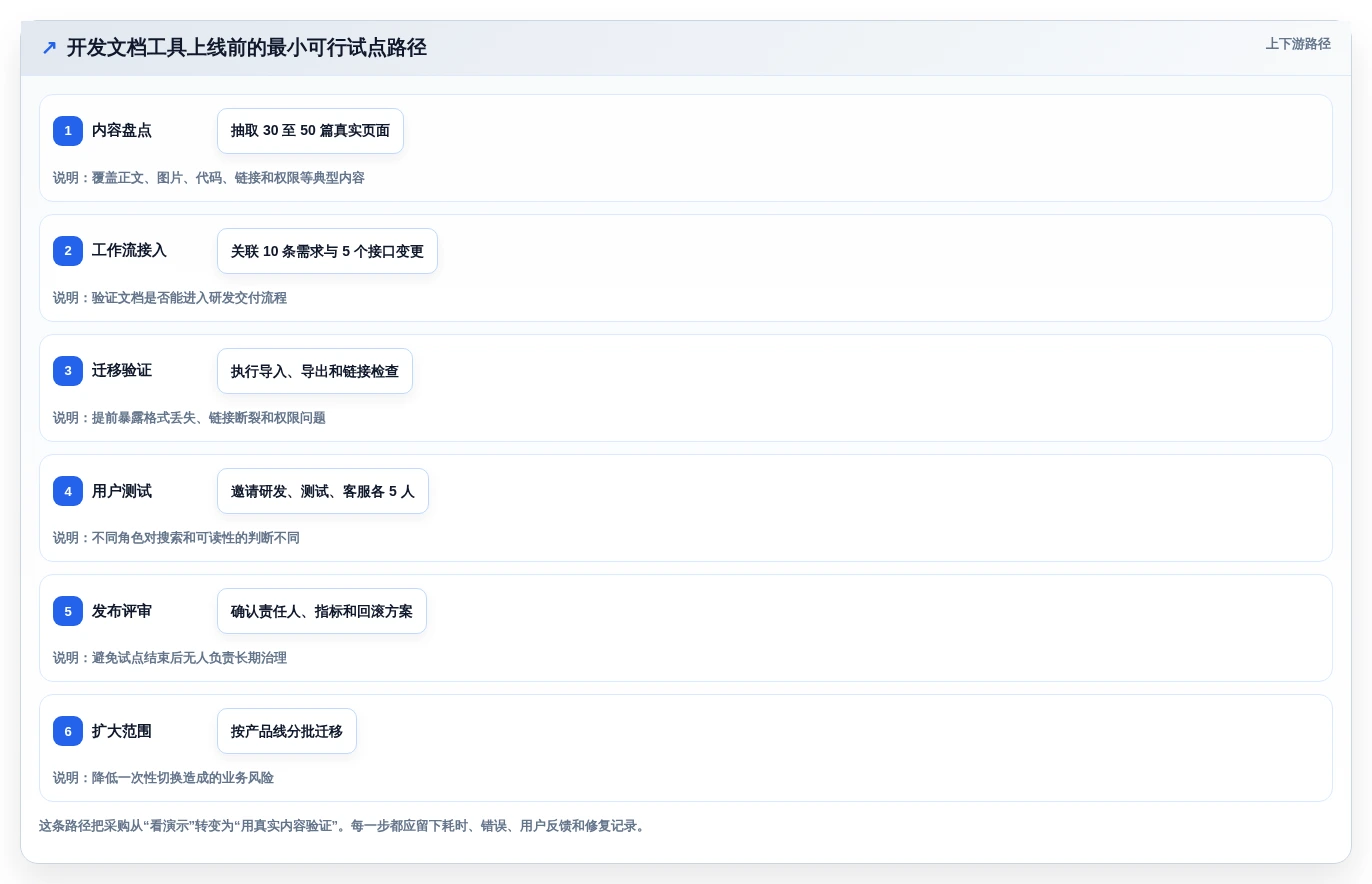Screen dimensions: 1372x884
Task: Click step number badge 6
Action: (x=68, y=731)
